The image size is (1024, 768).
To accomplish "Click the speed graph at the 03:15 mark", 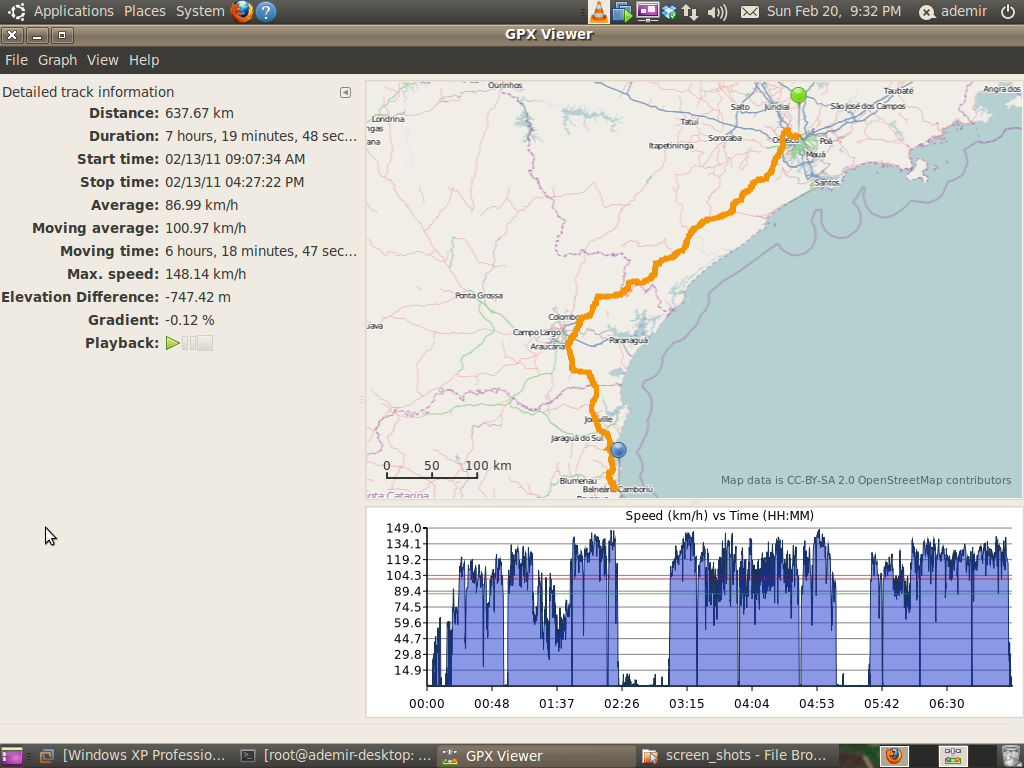I will pyautogui.click(x=686, y=620).
